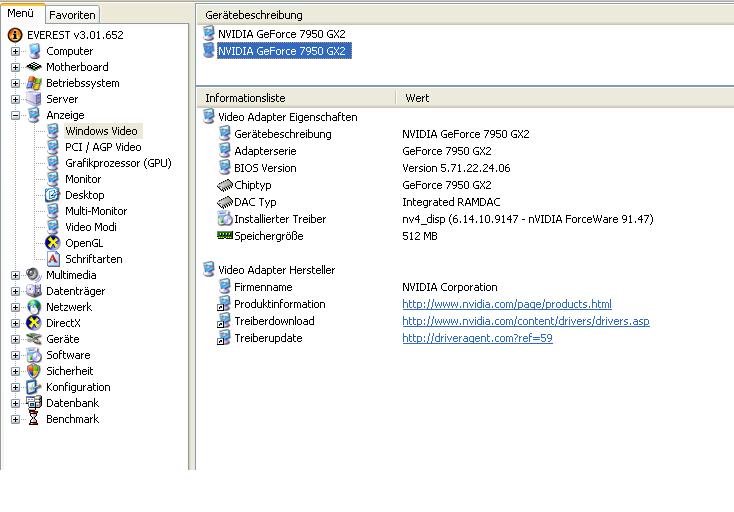Click the Version 5.71.22.24.06 value
This screenshot has width=734, height=512.
tap(456, 168)
